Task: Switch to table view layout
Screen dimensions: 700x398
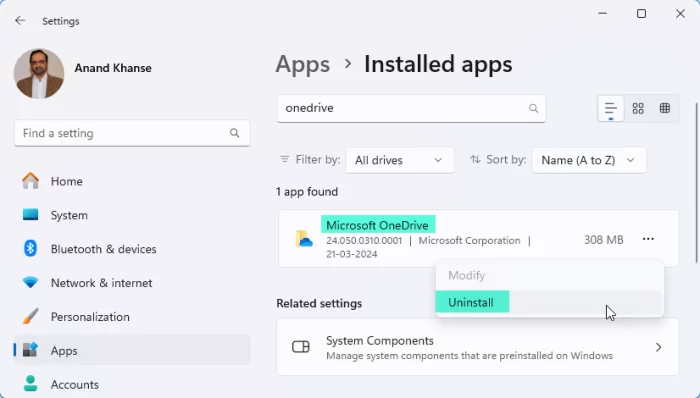Action: pyautogui.click(x=665, y=108)
